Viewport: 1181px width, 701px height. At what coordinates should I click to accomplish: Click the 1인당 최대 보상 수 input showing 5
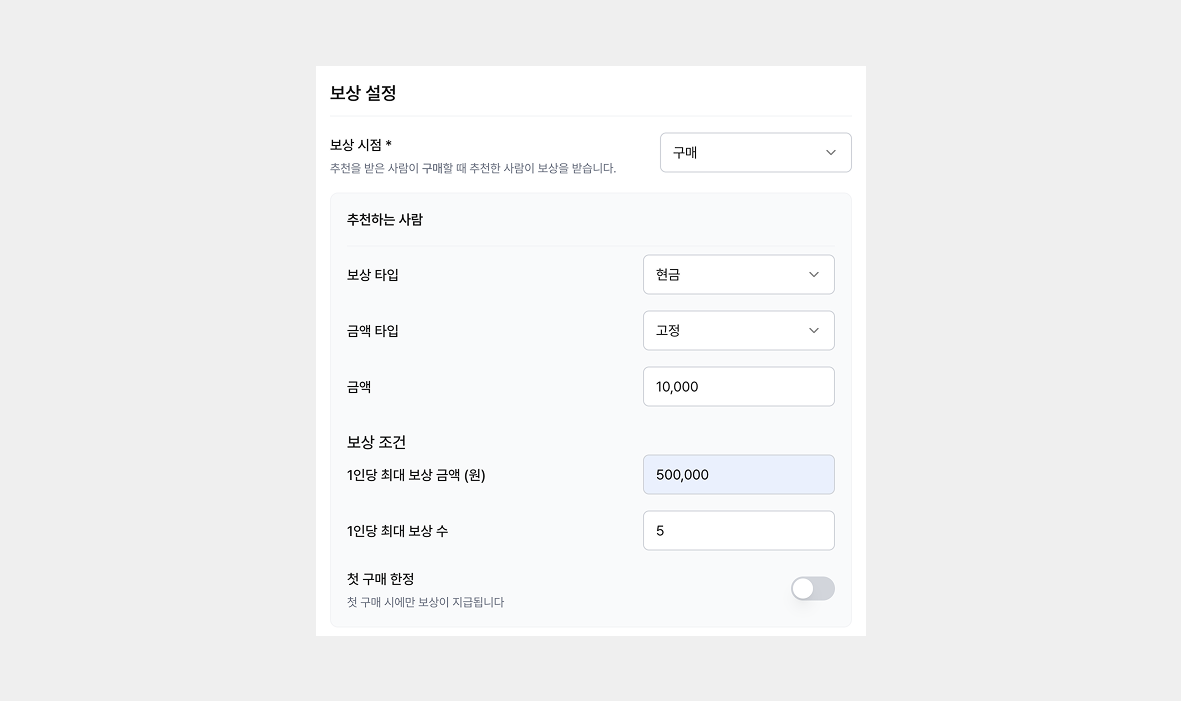point(738,530)
